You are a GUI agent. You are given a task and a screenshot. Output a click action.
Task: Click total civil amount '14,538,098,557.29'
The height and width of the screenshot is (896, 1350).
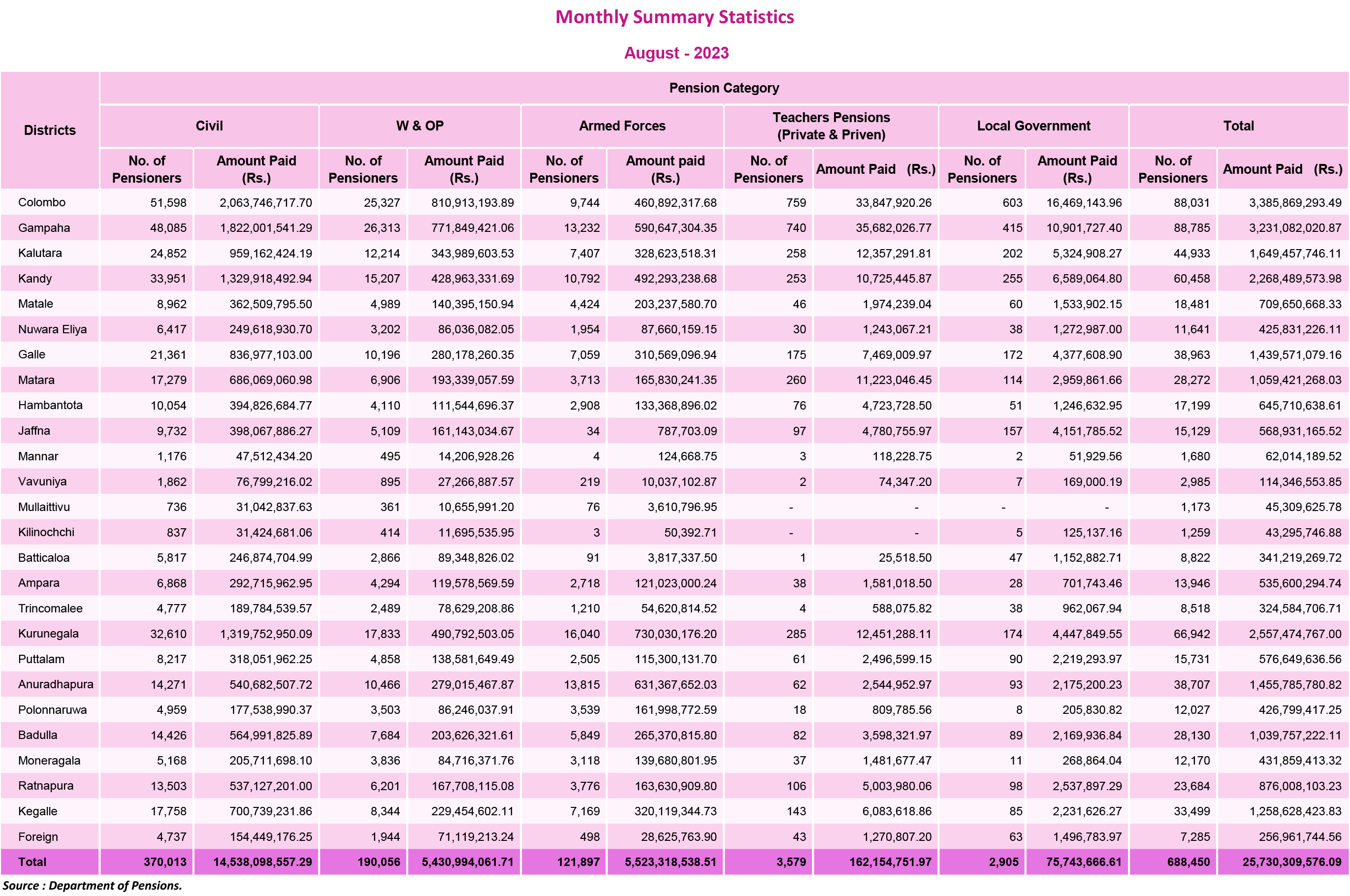point(263,862)
